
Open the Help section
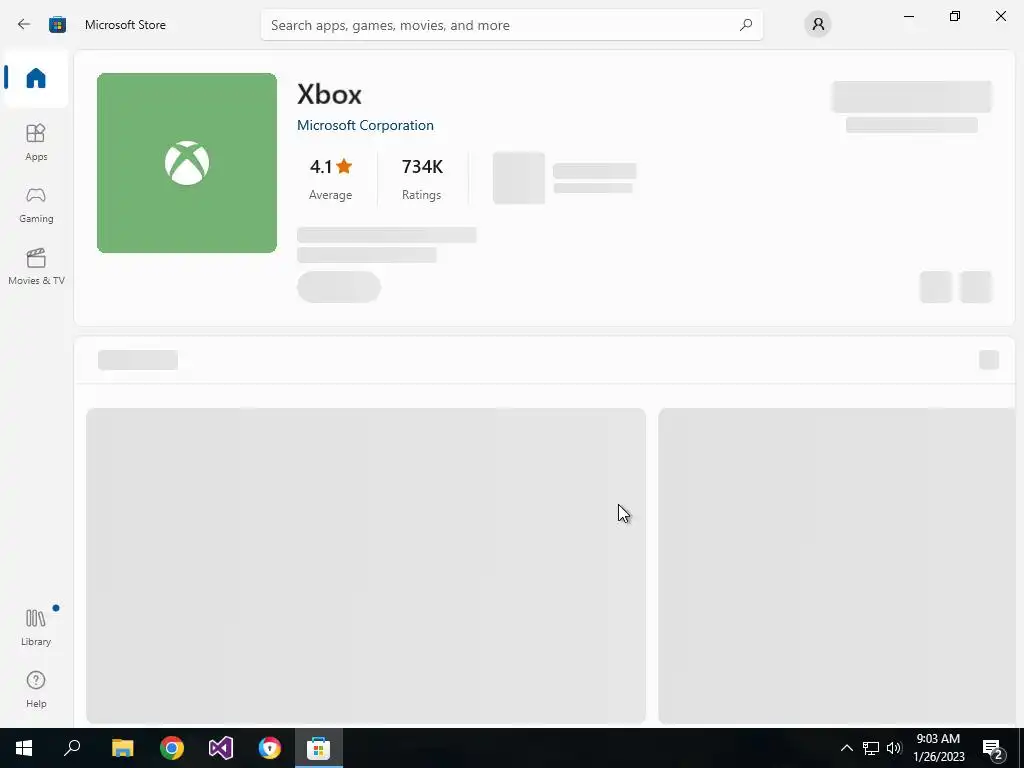click(x=36, y=690)
